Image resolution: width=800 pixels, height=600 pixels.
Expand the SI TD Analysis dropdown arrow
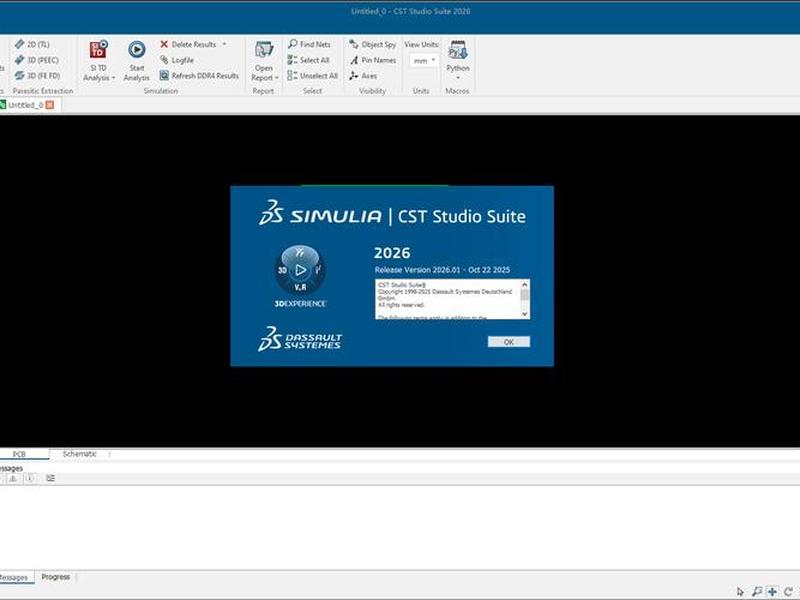[x=113, y=78]
